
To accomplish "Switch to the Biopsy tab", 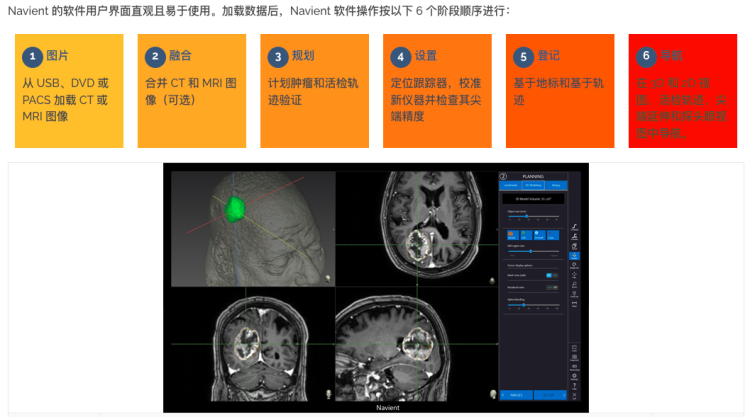I will [x=556, y=185].
